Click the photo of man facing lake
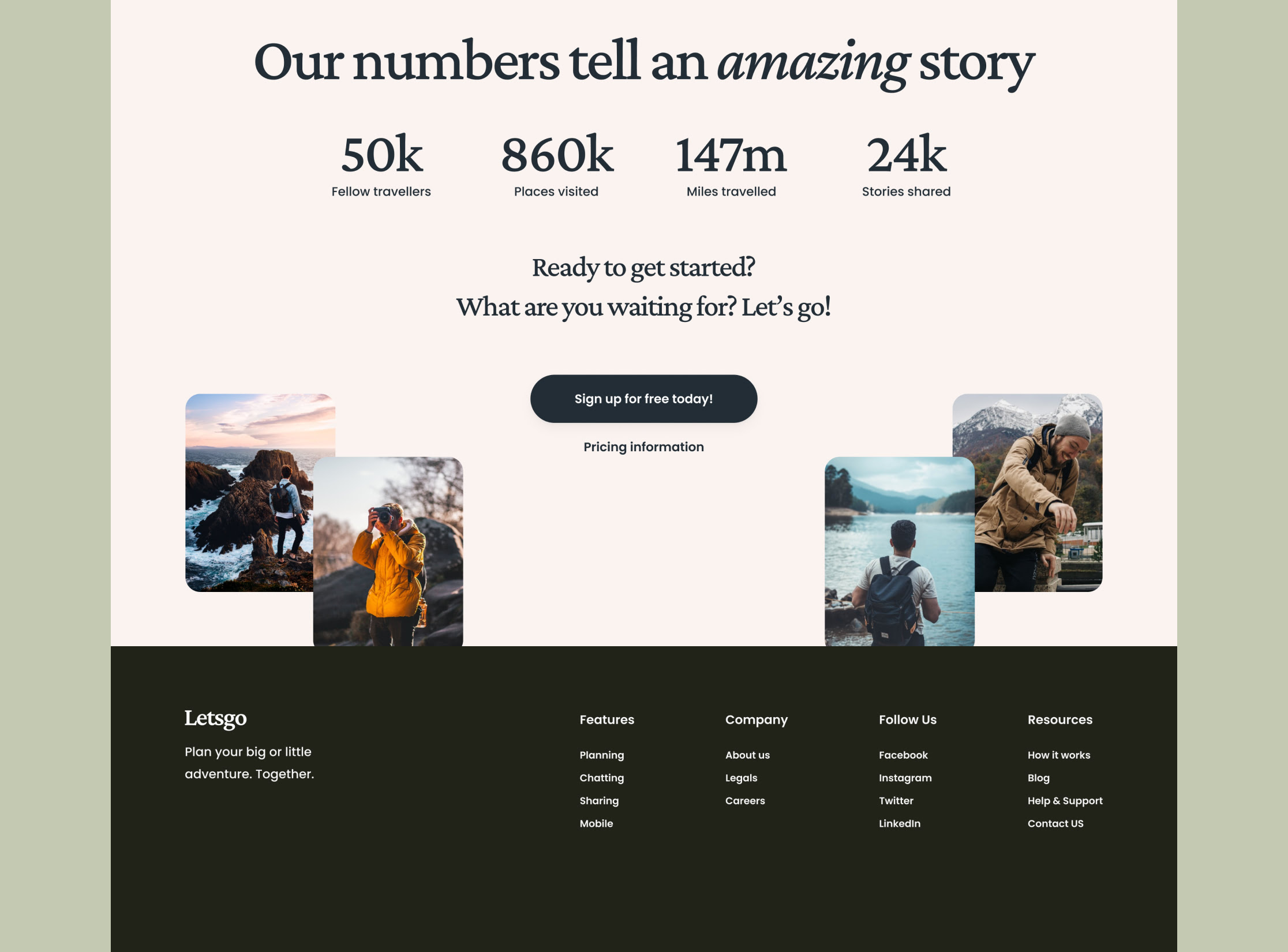Viewport: 1288px width, 952px height. click(899, 552)
